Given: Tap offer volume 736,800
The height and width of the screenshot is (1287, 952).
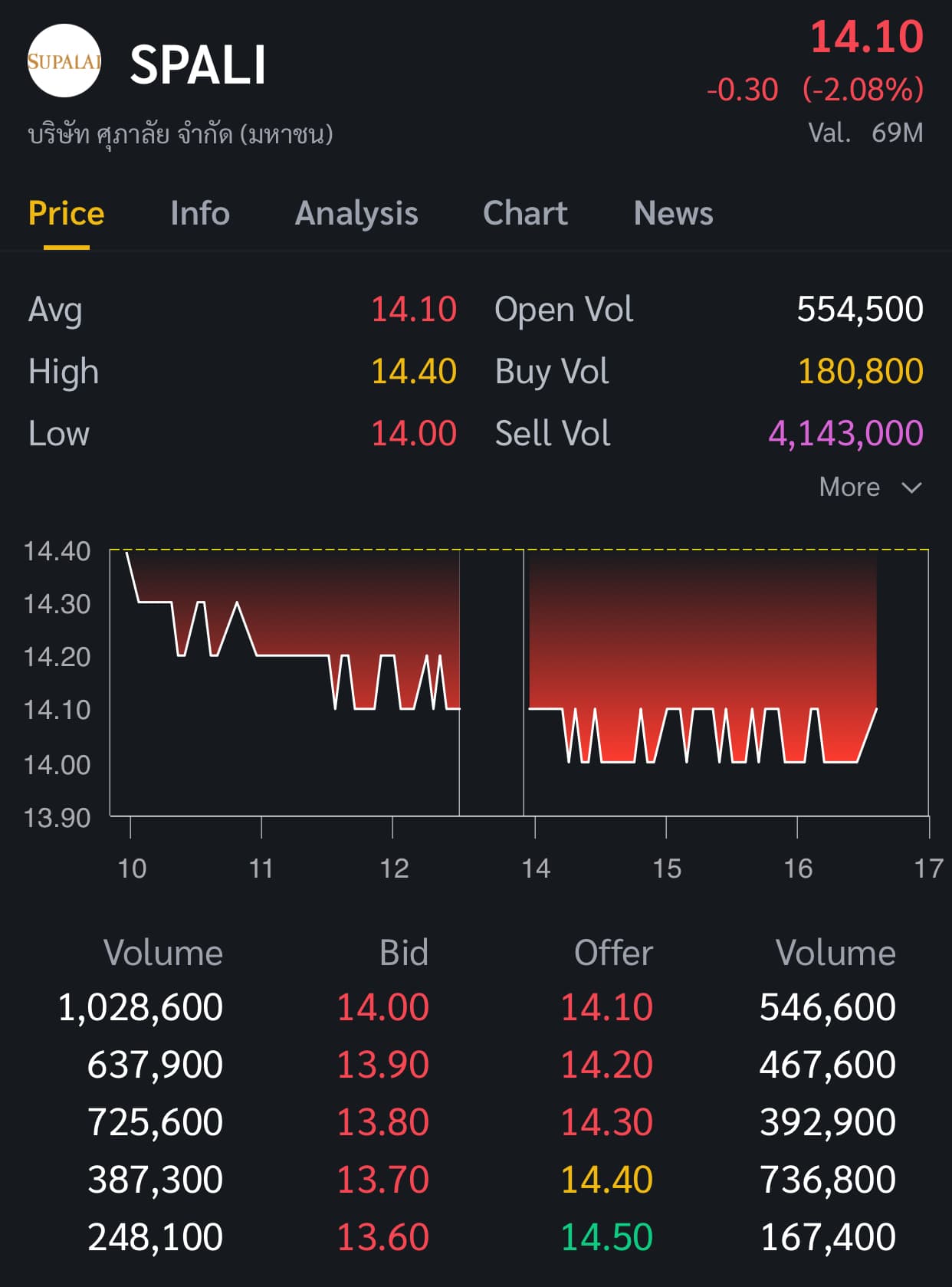Looking at the screenshot, I should (828, 1180).
